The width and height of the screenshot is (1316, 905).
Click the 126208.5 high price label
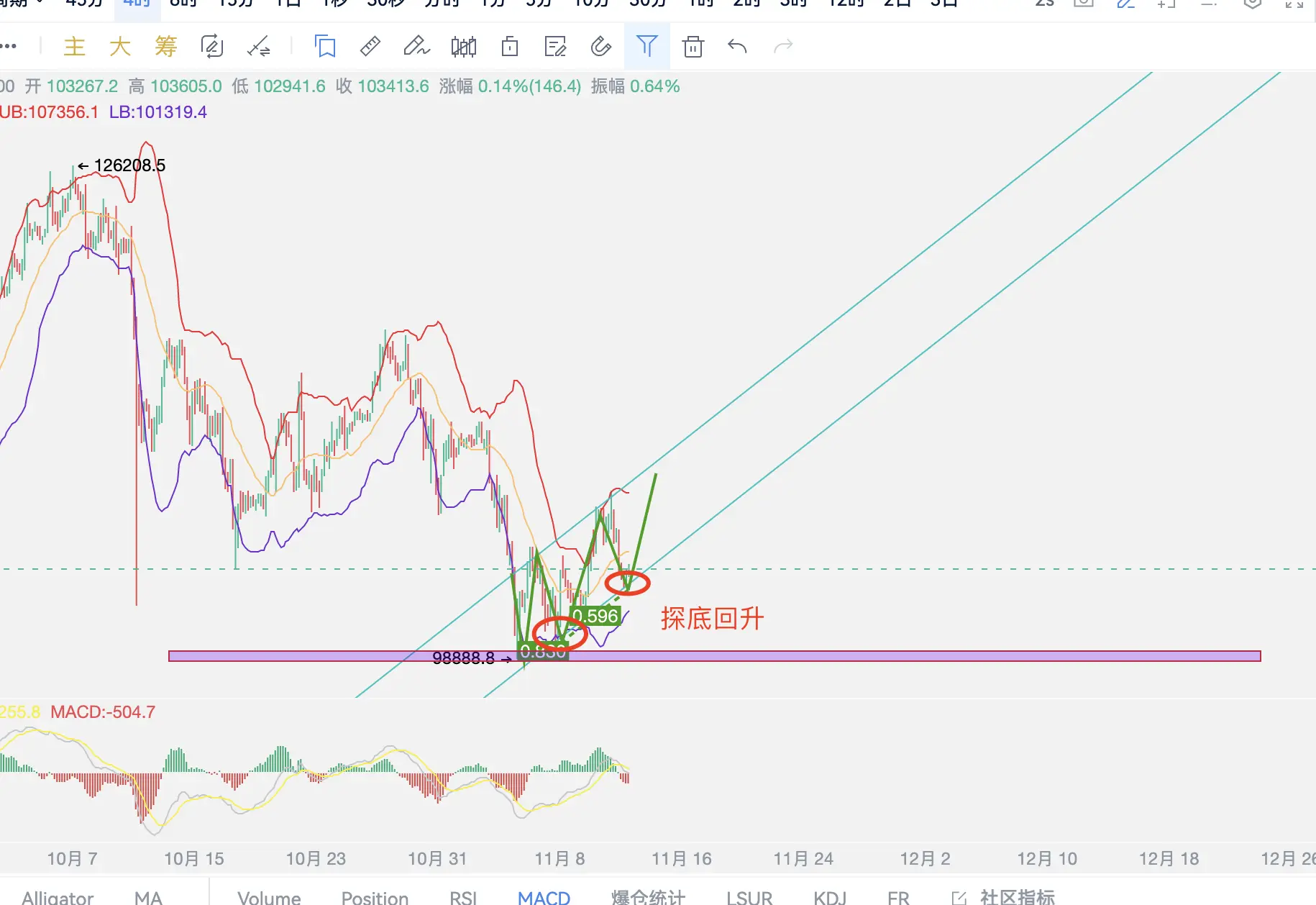129,165
